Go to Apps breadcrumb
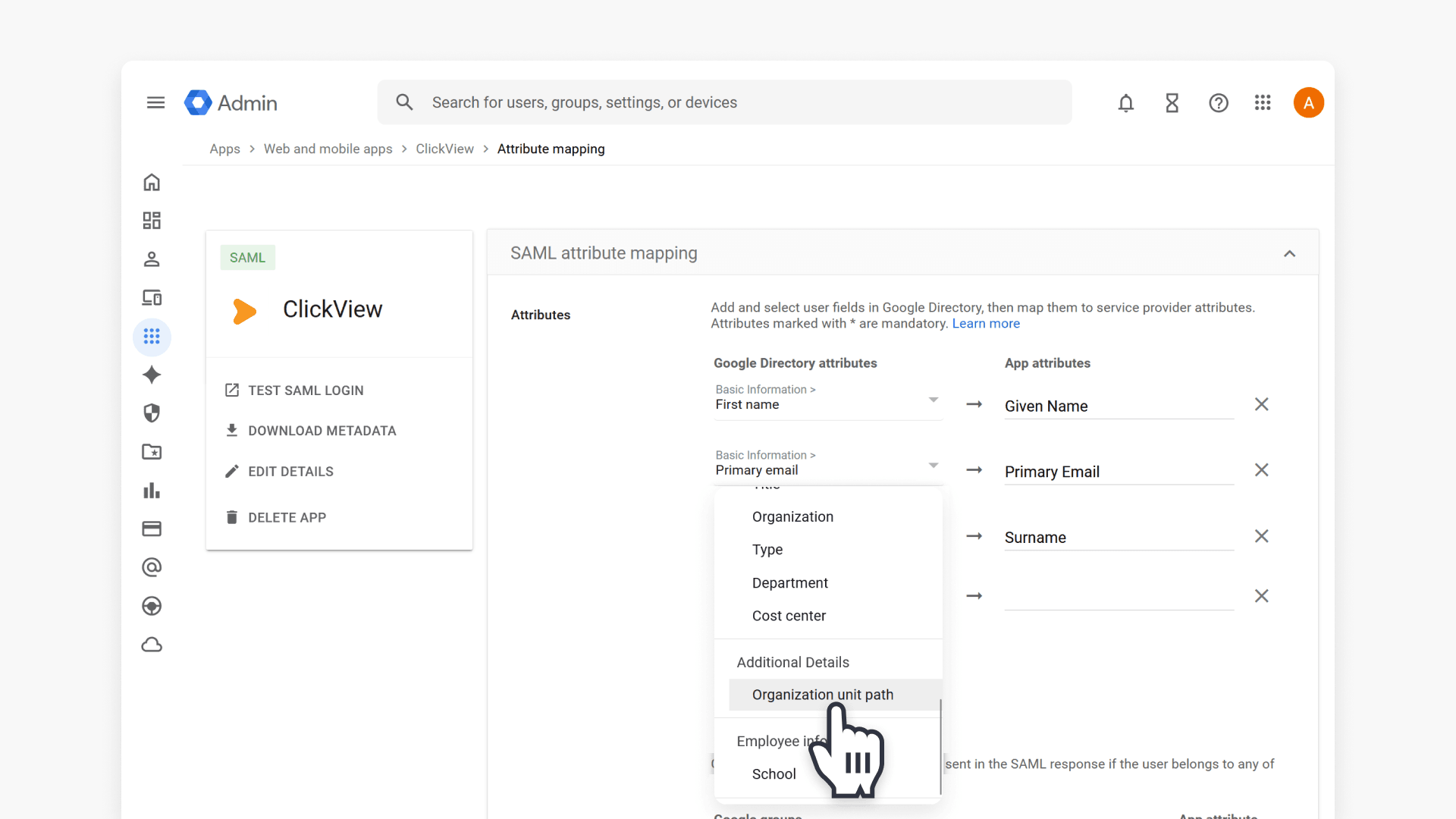1456x819 pixels. pyautogui.click(x=224, y=149)
